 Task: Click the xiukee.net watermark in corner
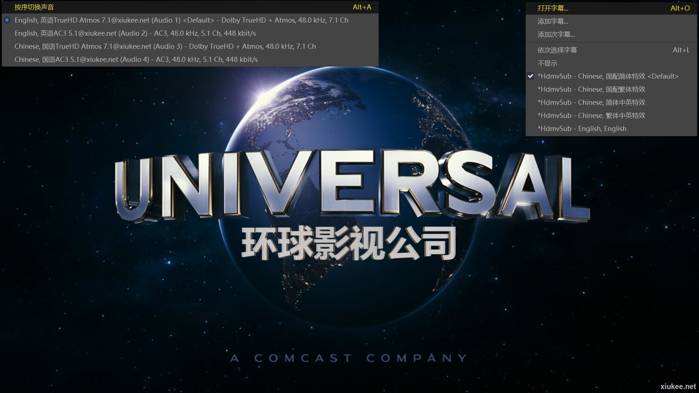[678, 386]
